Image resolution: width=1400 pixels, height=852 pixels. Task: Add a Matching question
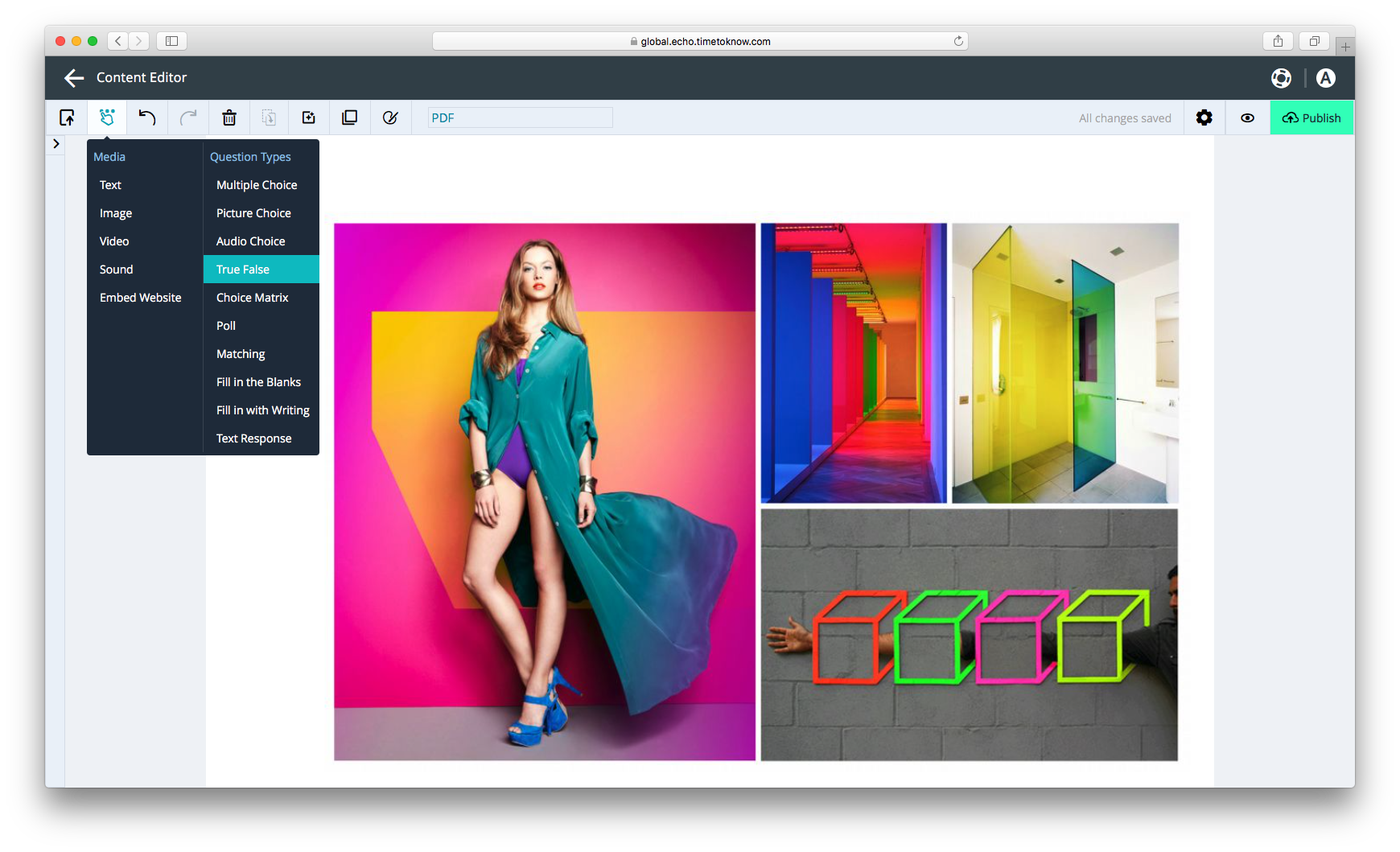coord(261,354)
